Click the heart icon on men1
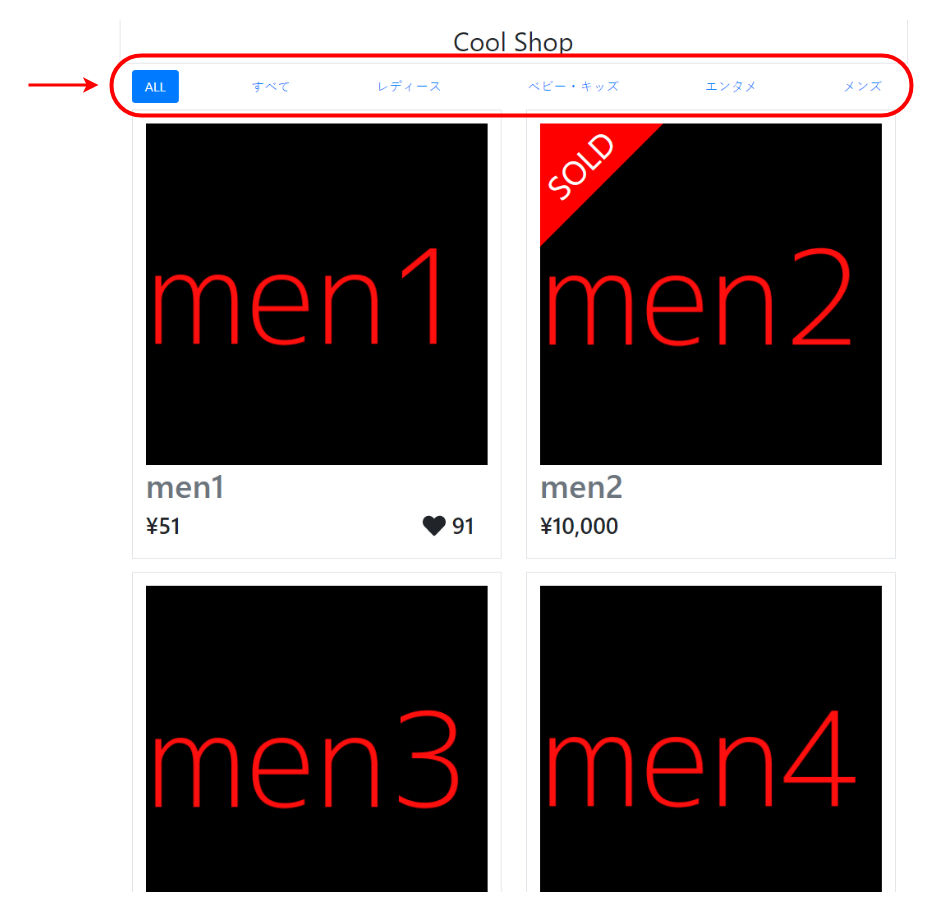Screen dimensions: 934x913 (434, 526)
